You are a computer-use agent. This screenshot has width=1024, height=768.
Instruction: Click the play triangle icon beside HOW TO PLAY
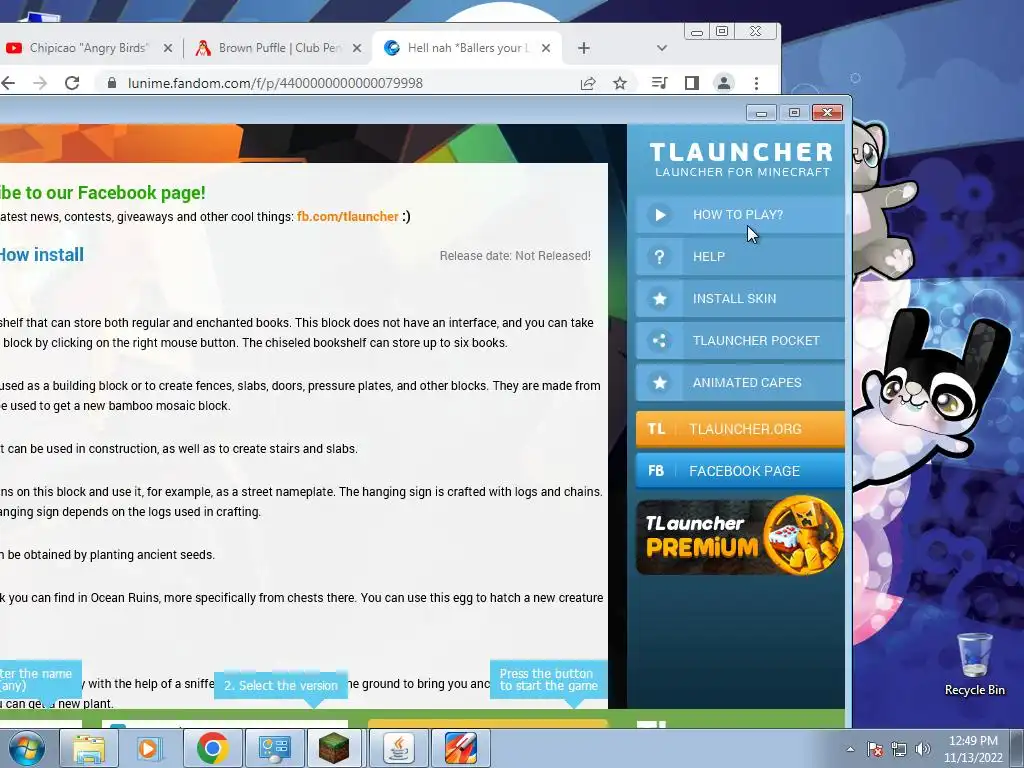(x=660, y=215)
